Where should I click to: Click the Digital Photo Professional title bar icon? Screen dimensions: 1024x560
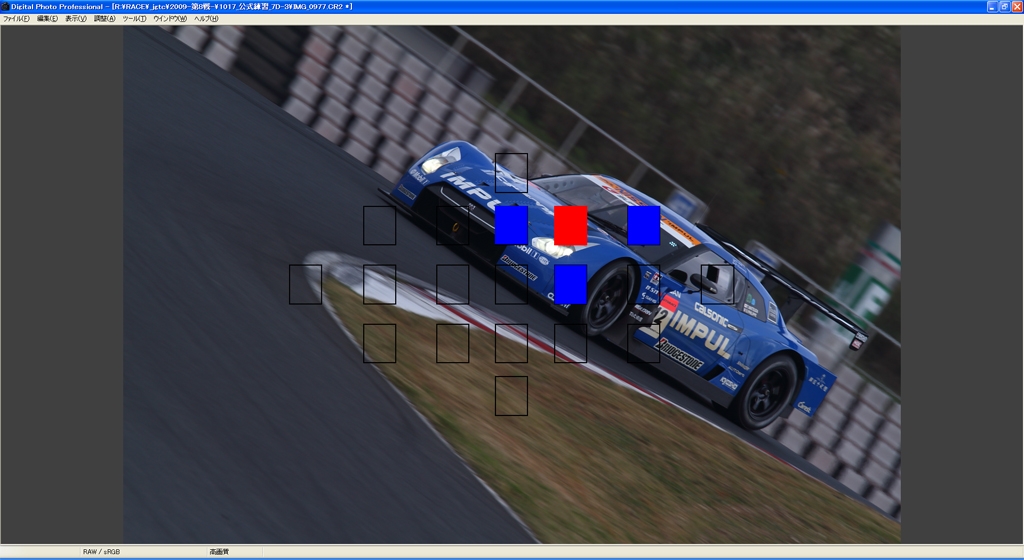pos(5,7)
